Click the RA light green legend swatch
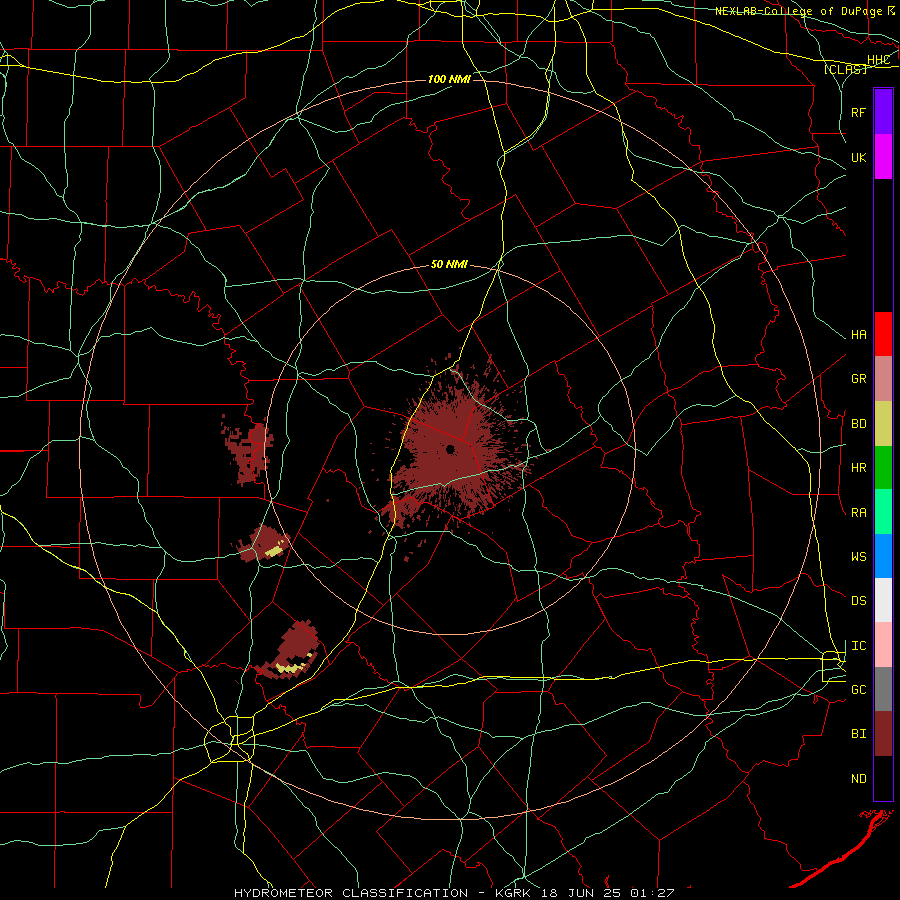The height and width of the screenshot is (900, 900). click(x=883, y=512)
